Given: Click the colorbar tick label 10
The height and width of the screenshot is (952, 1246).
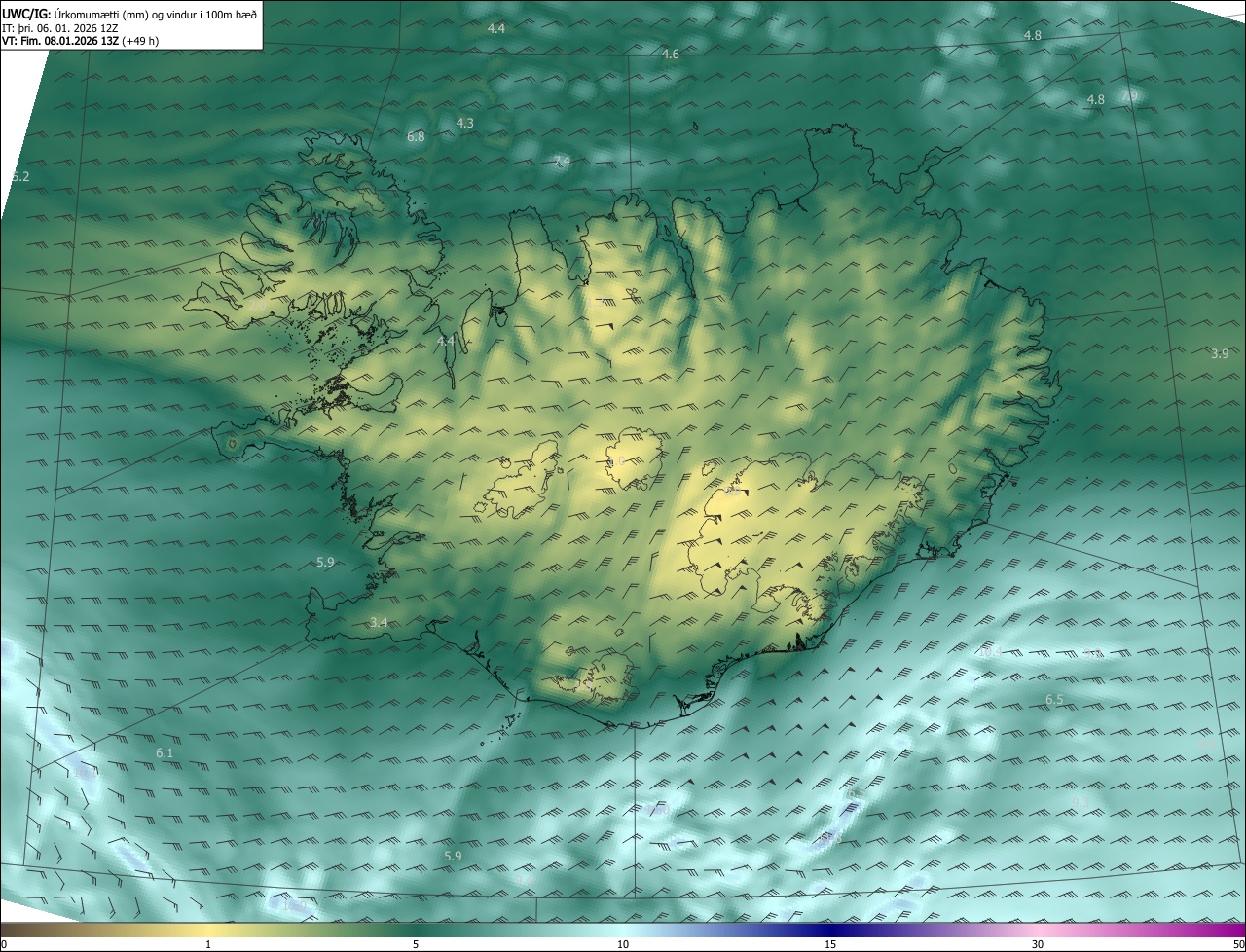Looking at the screenshot, I should tap(623, 944).
